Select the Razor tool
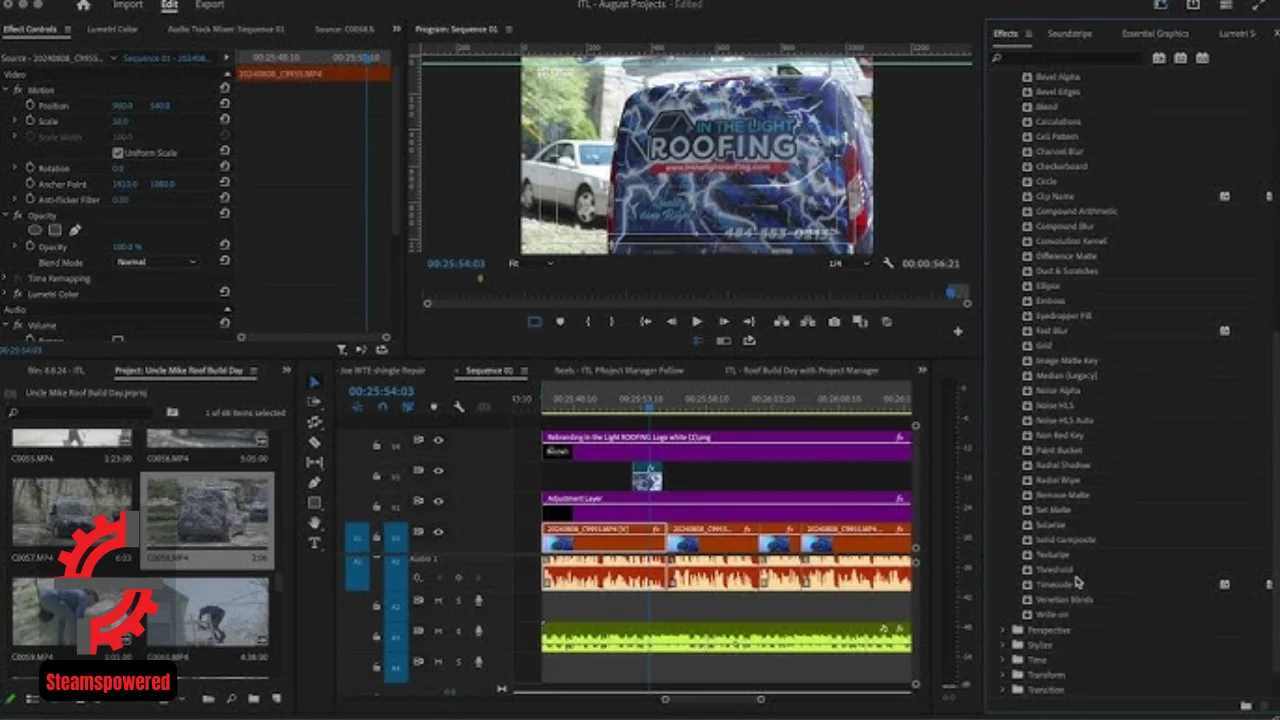The height and width of the screenshot is (720, 1280). point(314,442)
